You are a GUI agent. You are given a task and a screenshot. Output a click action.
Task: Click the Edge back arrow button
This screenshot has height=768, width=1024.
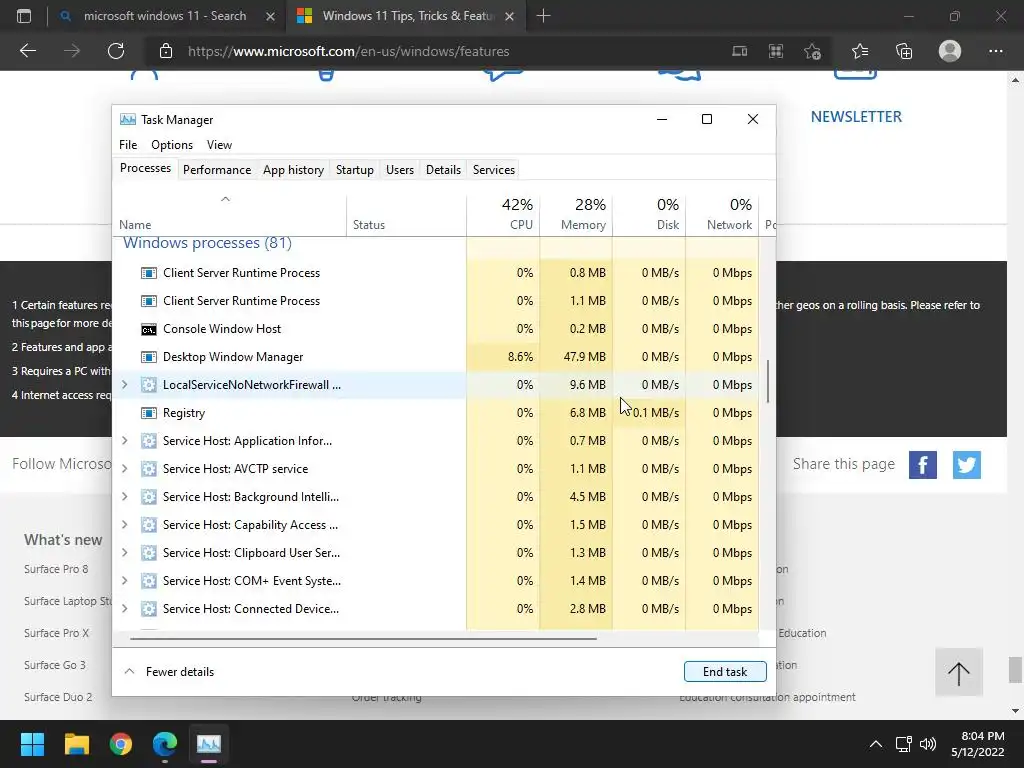pos(28,51)
